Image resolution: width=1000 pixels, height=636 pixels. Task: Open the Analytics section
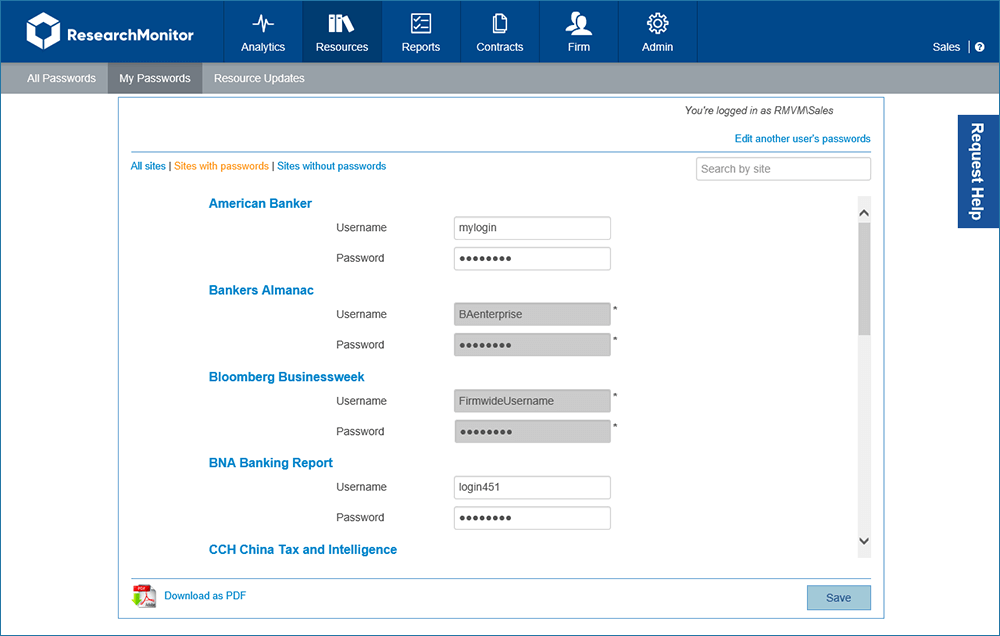click(263, 32)
